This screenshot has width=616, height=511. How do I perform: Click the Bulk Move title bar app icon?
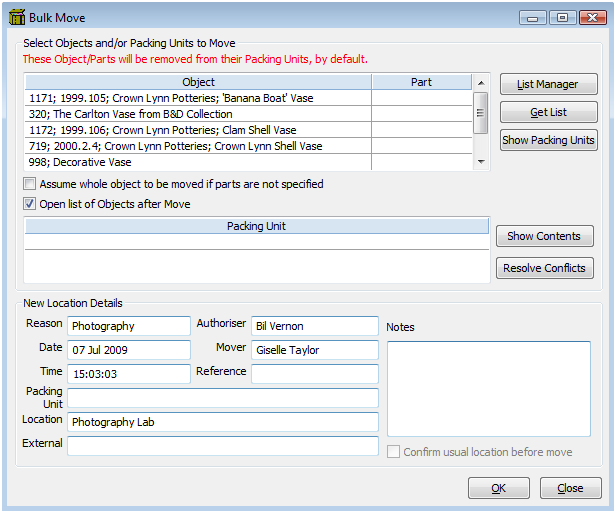click(x=17, y=17)
